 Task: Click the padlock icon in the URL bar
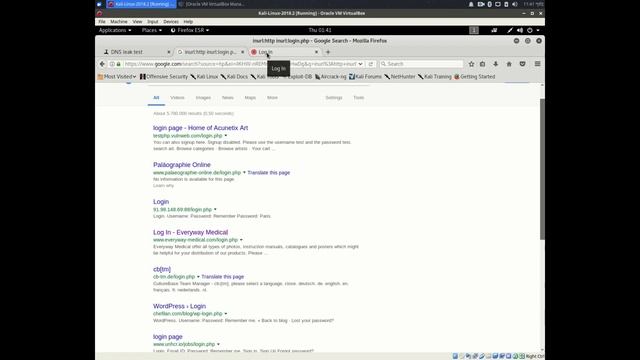pyautogui.click(x=118, y=64)
